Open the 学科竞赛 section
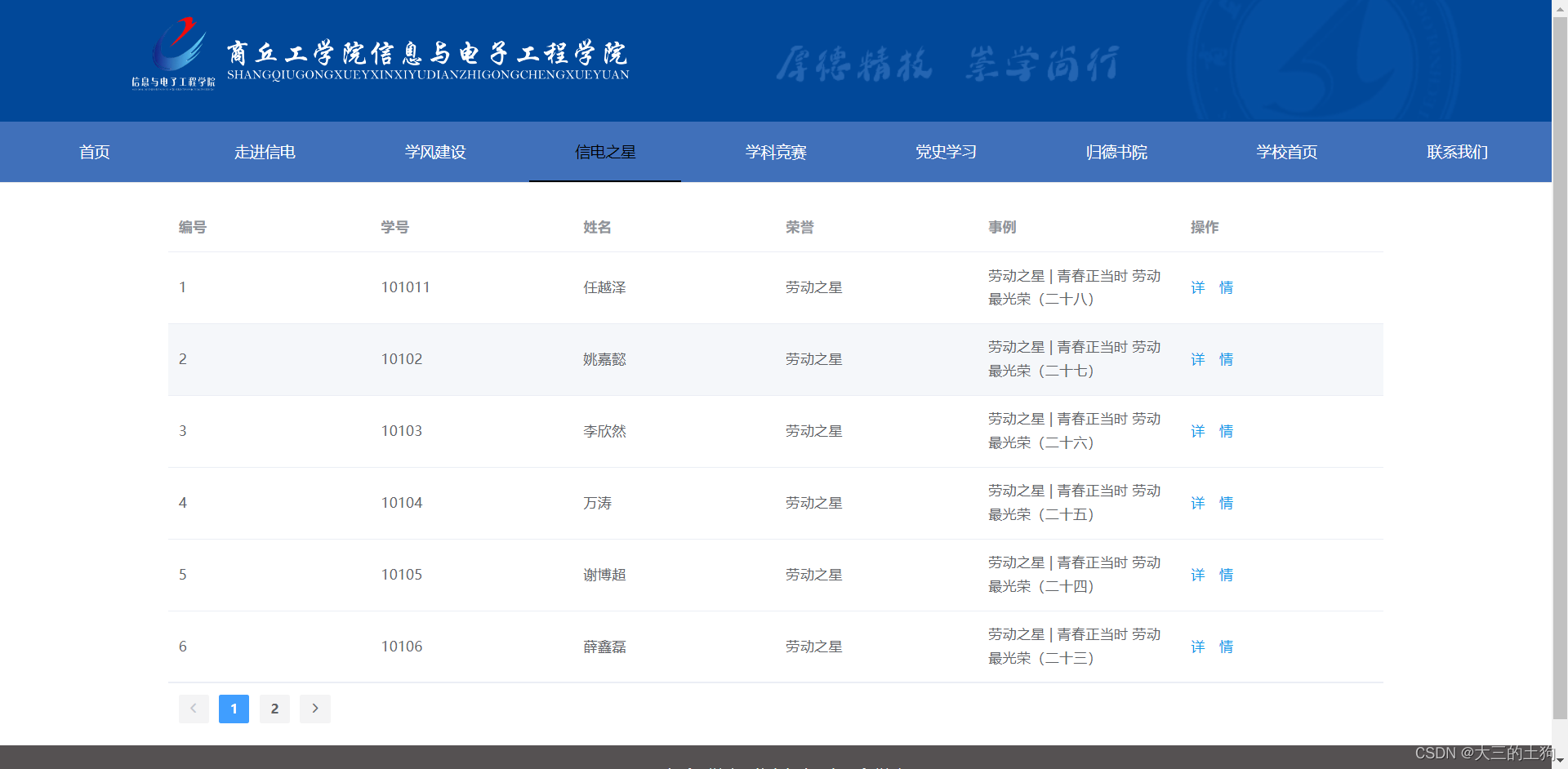 [776, 152]
